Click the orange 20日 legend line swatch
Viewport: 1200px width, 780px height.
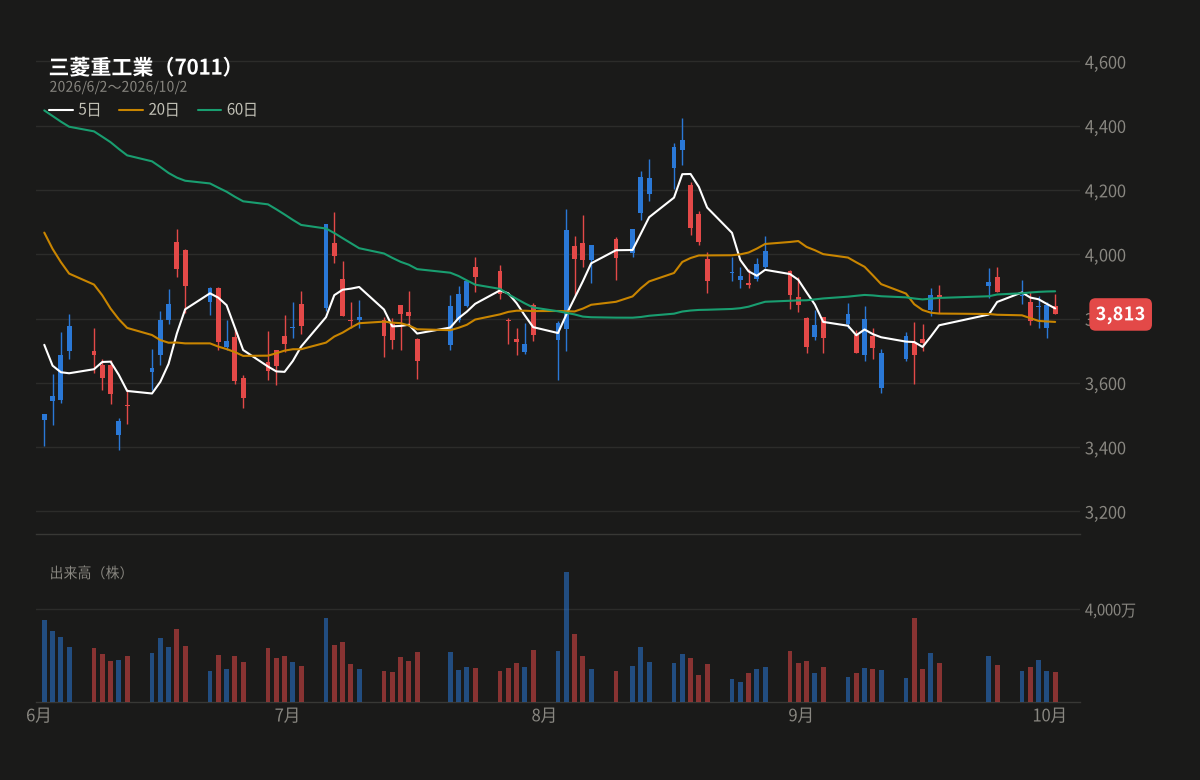pyautogui.click(x=131, y=110)
